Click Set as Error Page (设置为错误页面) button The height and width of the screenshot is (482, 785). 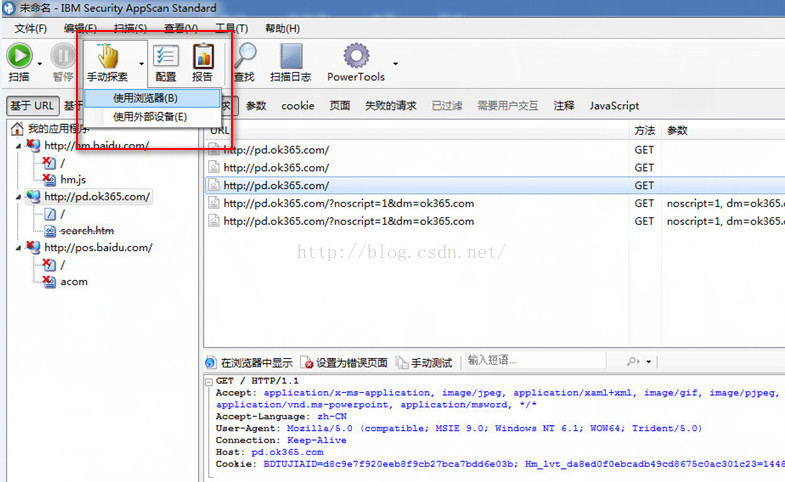coord(344,362)
